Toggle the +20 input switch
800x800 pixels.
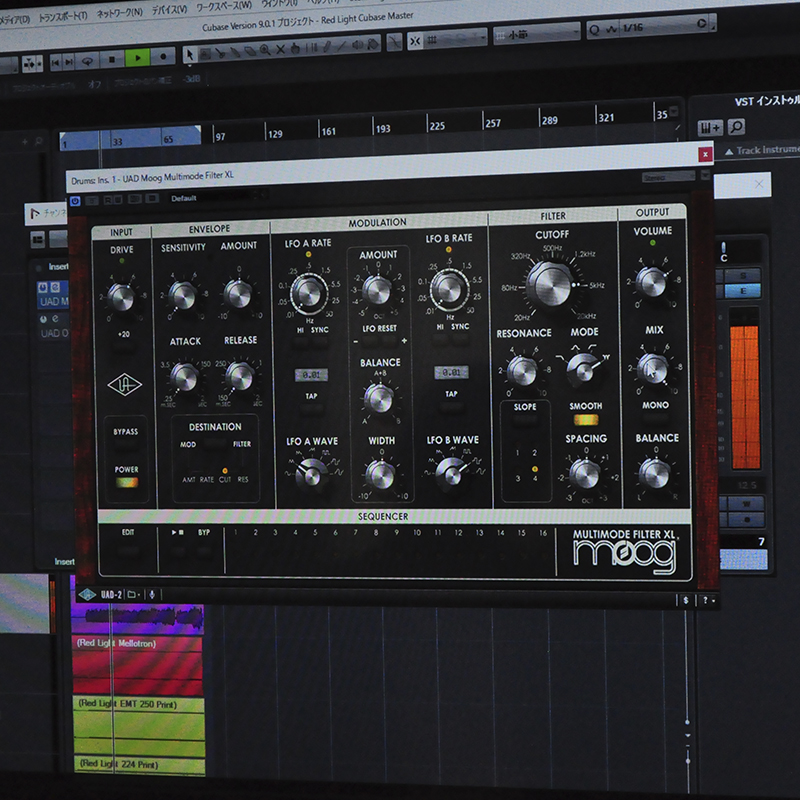point(123,347)
